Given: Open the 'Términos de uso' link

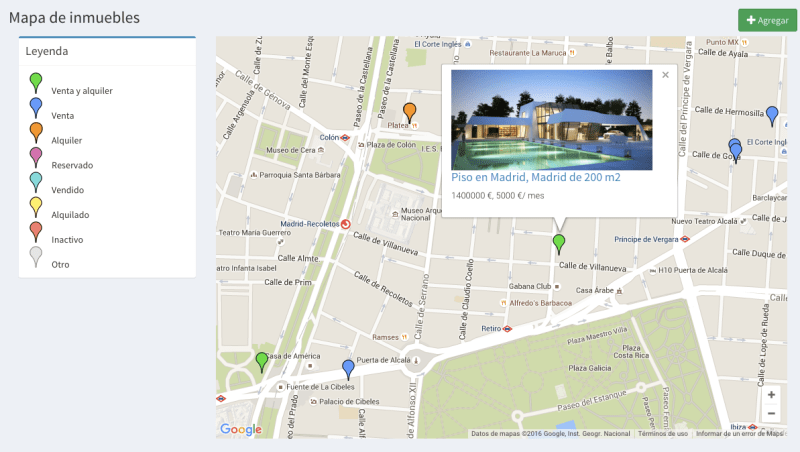Looking at the screenshot, I should tap(662, 433).
